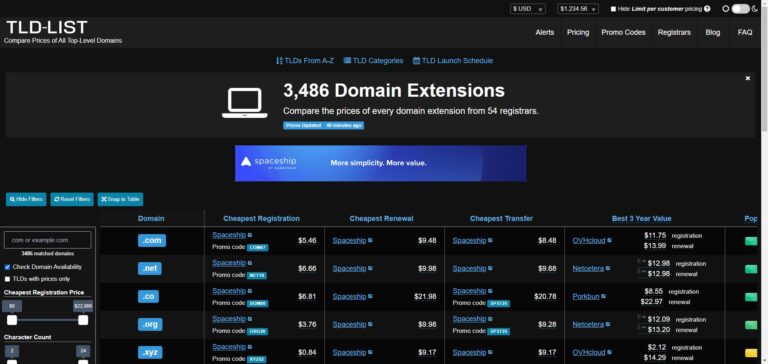The width and height of the screenshot is (768, 364).
Task: Click external link icon beside .net renewal Spaceship
Action: [x=370, y=268]
